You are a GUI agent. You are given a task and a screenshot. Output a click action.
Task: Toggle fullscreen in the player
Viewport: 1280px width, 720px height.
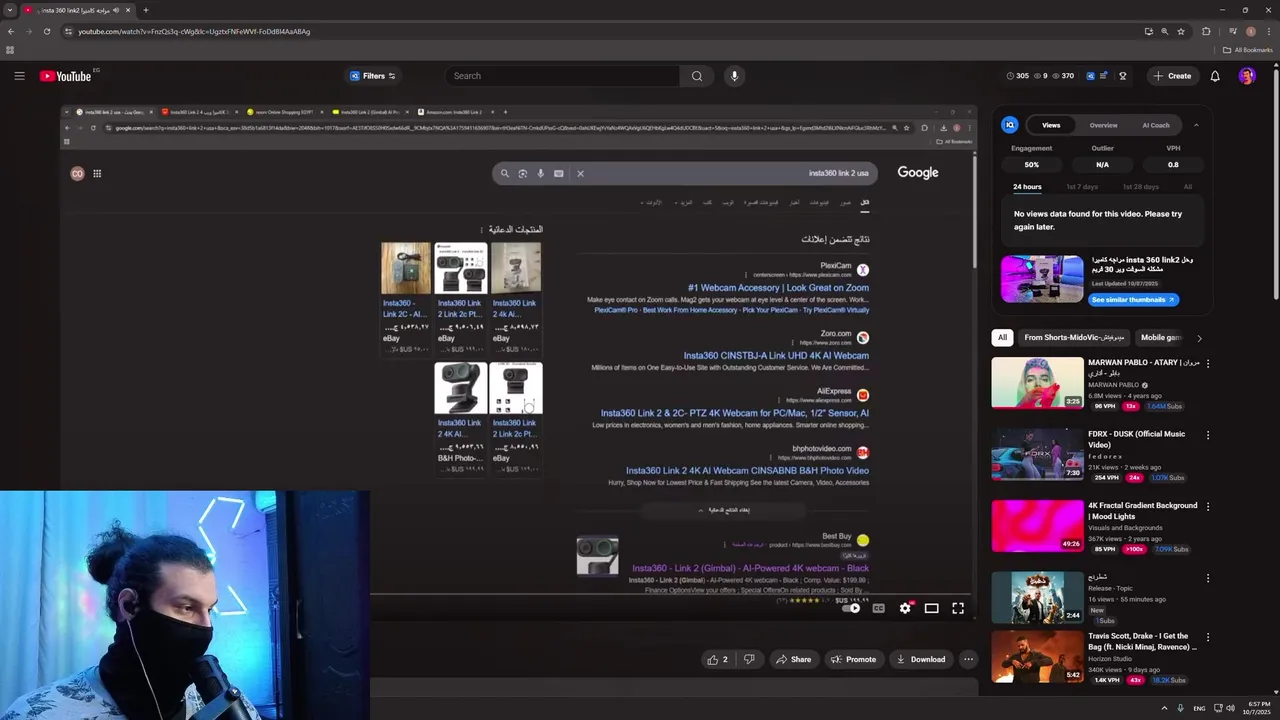coord(958,608)
